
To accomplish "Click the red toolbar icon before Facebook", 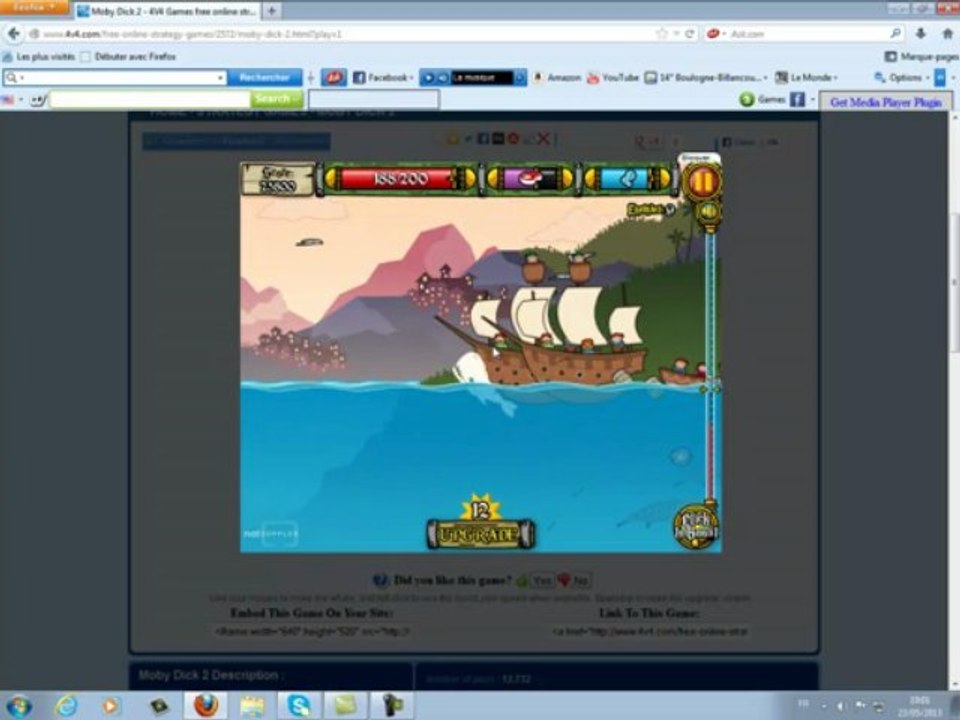I will point(334,78).
